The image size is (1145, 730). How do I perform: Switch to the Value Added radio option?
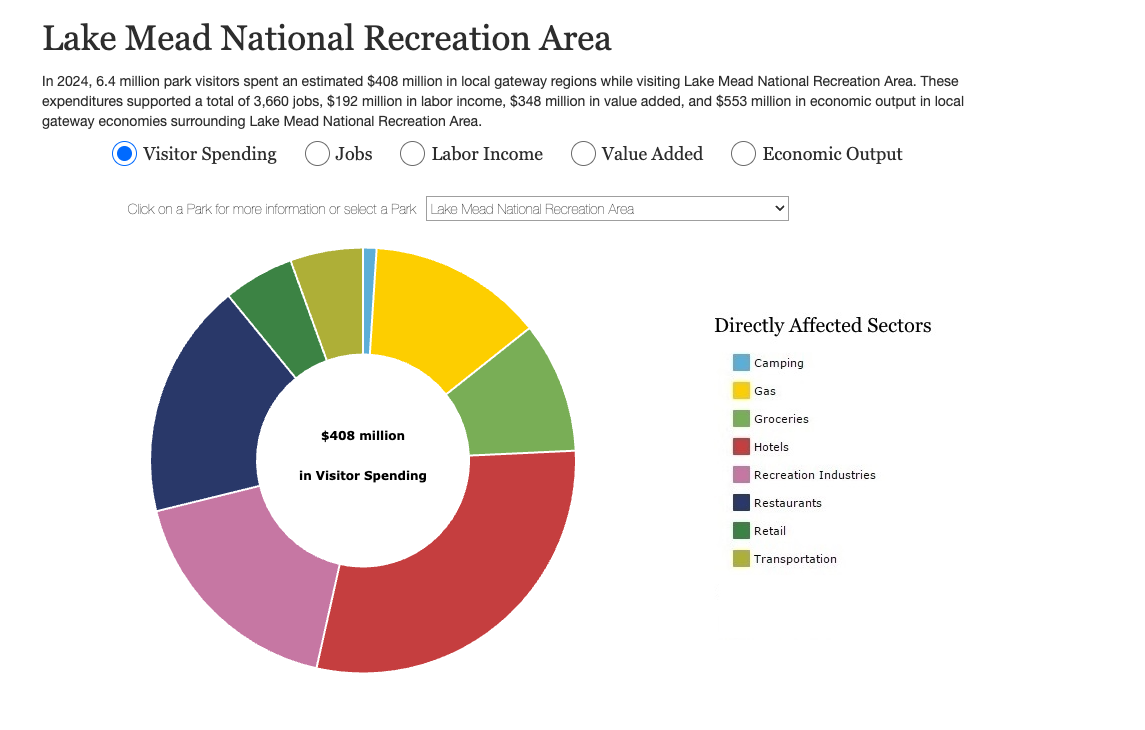click(583, 154)
